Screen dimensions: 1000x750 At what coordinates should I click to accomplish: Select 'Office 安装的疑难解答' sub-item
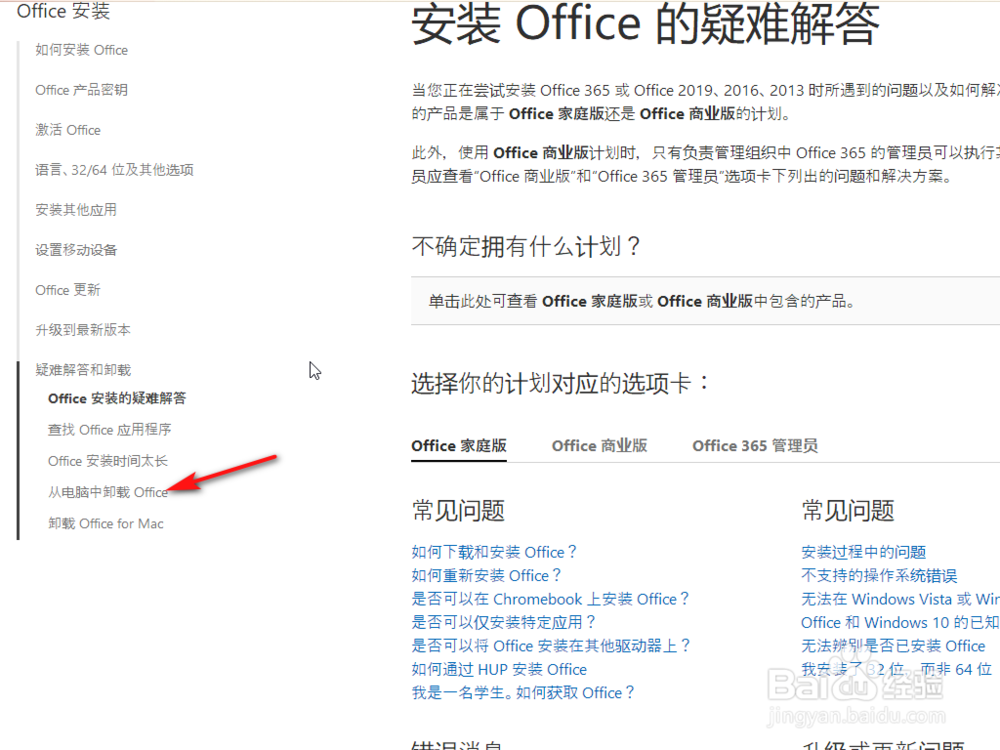tap(117, 399)
